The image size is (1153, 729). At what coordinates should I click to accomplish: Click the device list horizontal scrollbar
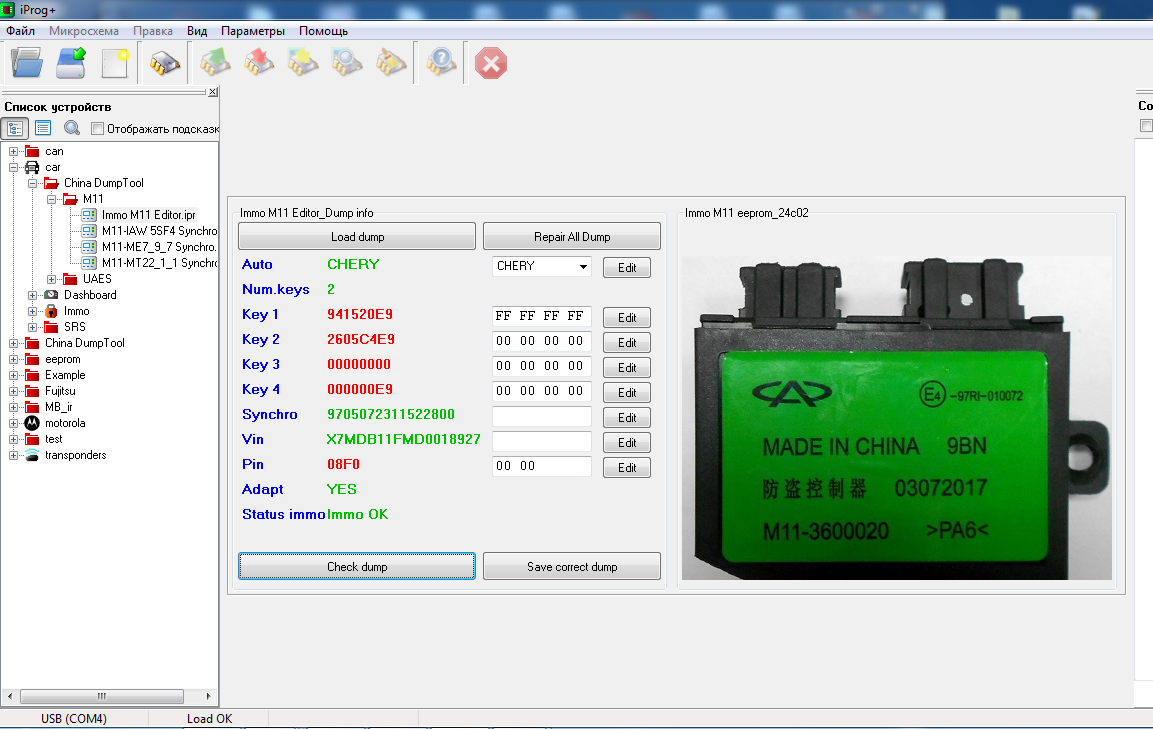pyautogui.click(x=109, y=696)
